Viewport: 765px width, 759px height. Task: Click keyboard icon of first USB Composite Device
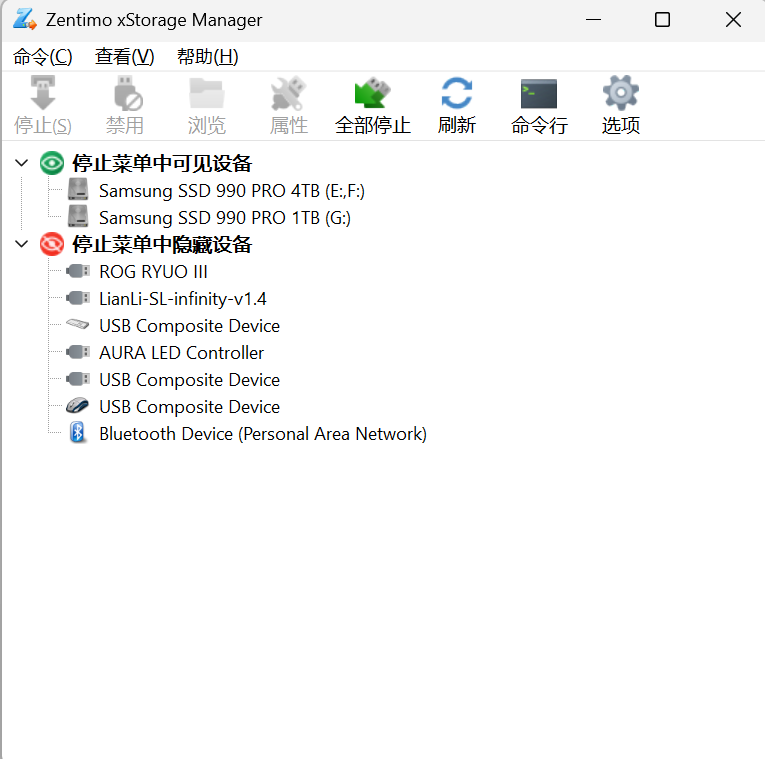click(78, 324)
